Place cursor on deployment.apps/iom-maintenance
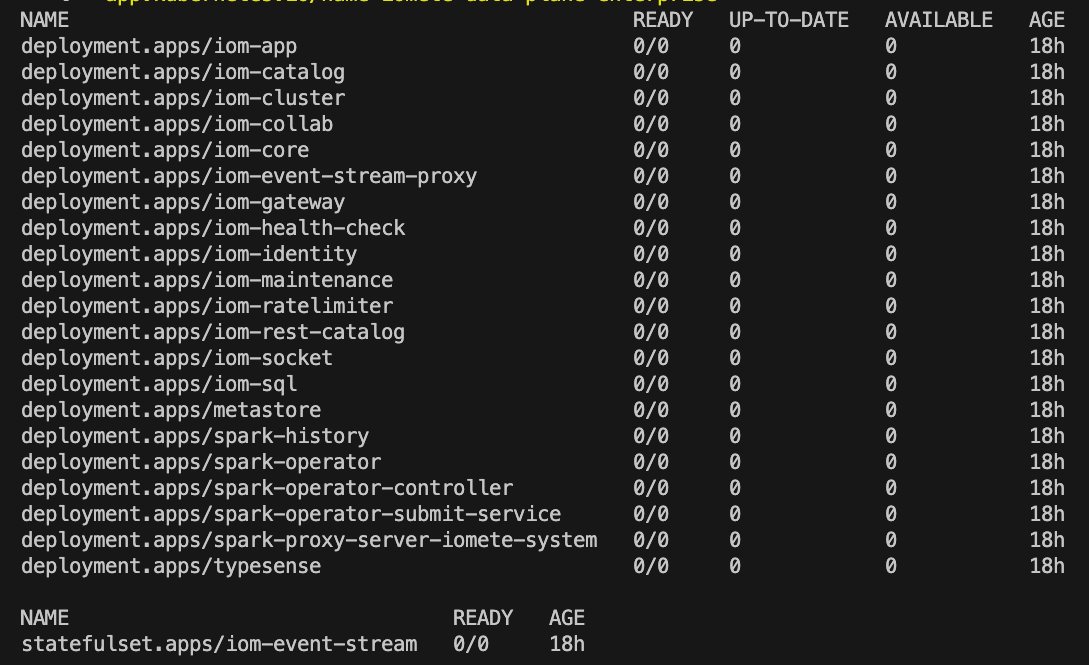 [207, 280]
